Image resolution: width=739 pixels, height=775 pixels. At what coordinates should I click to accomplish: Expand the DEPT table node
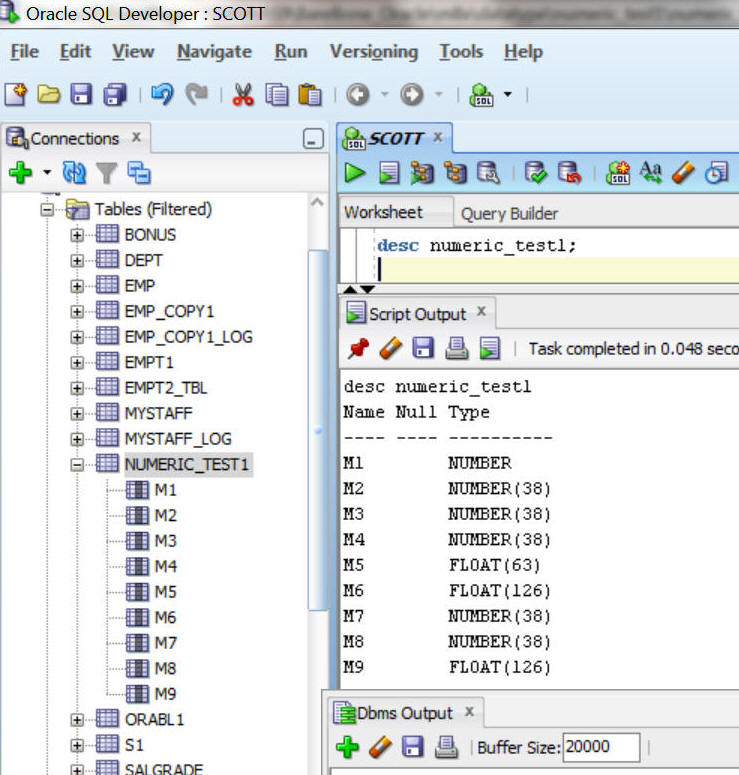pos(77,261)
